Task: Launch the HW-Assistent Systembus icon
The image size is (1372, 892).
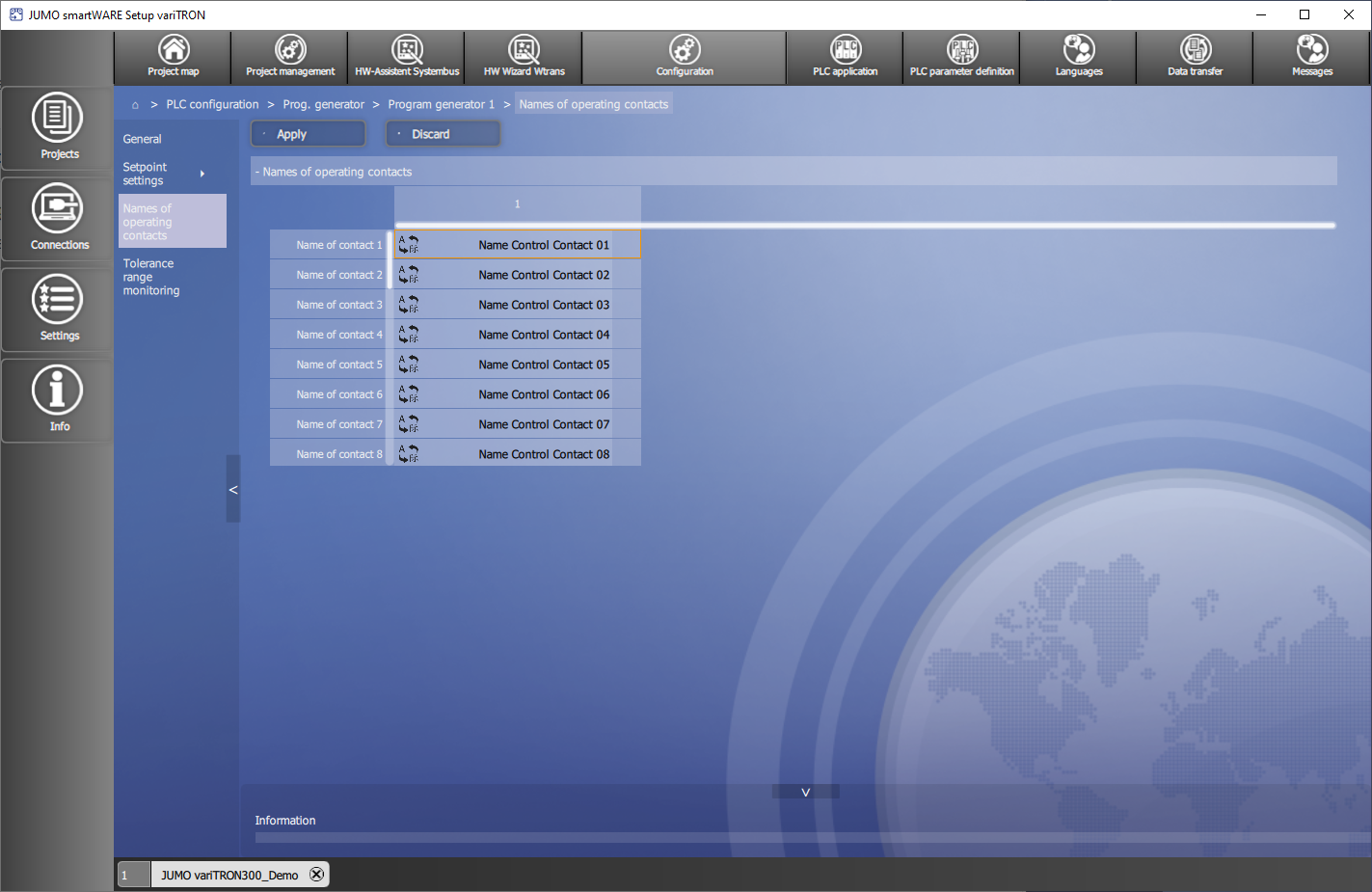Action: (407, 57)
